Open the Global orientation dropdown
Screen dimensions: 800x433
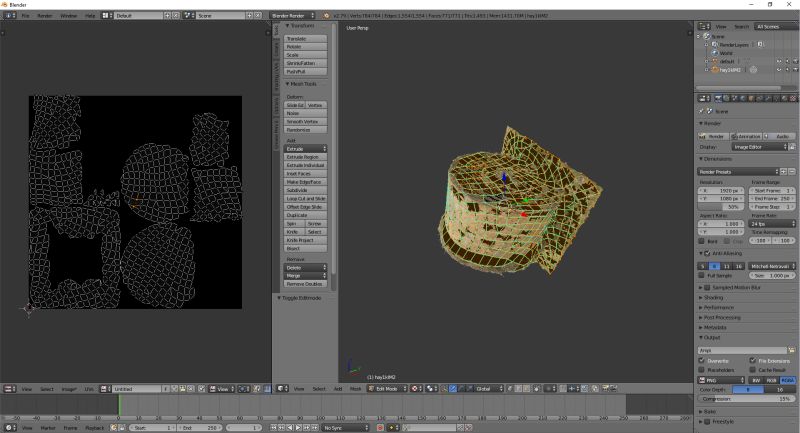point(489,389)
